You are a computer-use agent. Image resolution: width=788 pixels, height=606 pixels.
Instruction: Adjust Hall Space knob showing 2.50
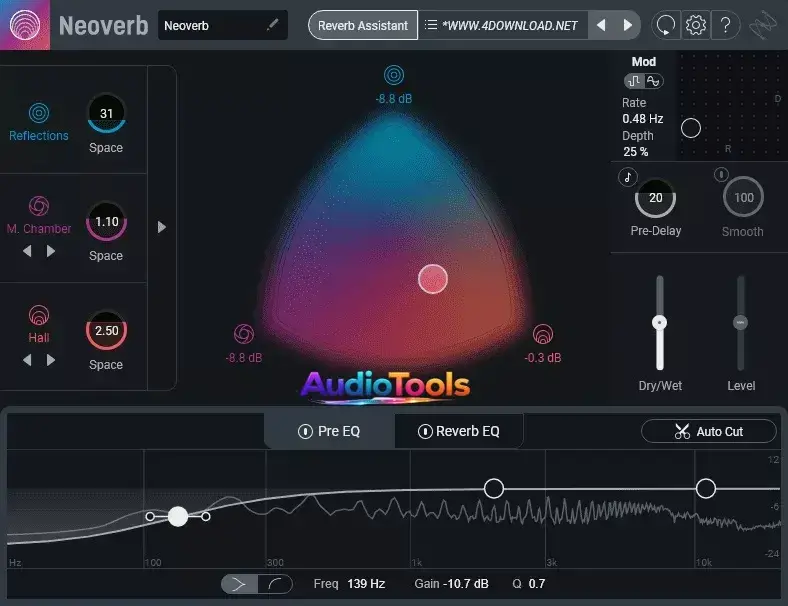click(107, 330)
